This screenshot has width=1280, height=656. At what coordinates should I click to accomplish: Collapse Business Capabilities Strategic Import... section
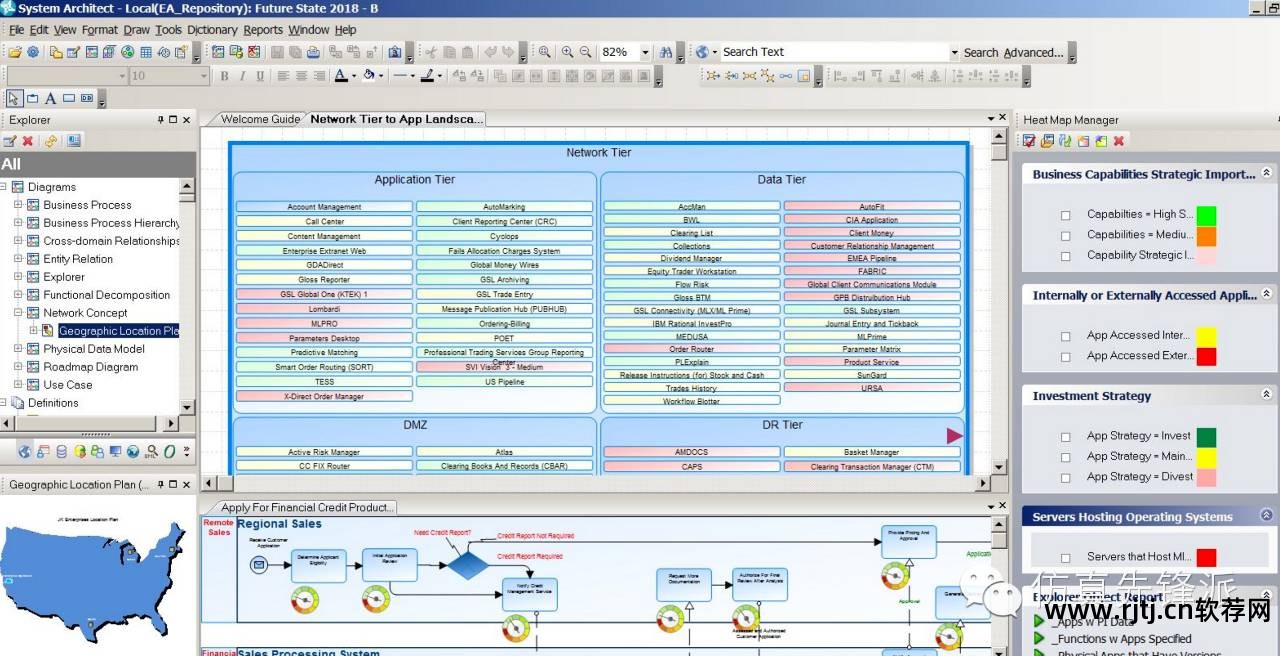(1266, 173)
